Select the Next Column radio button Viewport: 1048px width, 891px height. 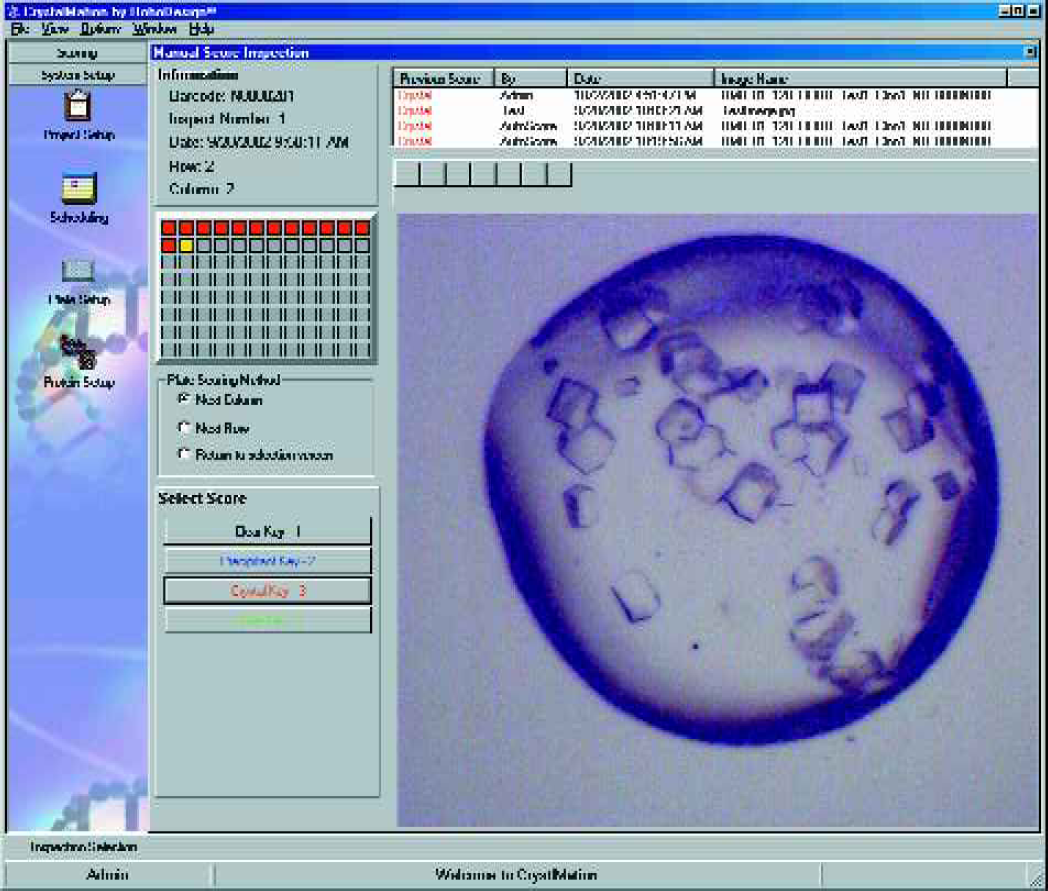tap(184, 399)
